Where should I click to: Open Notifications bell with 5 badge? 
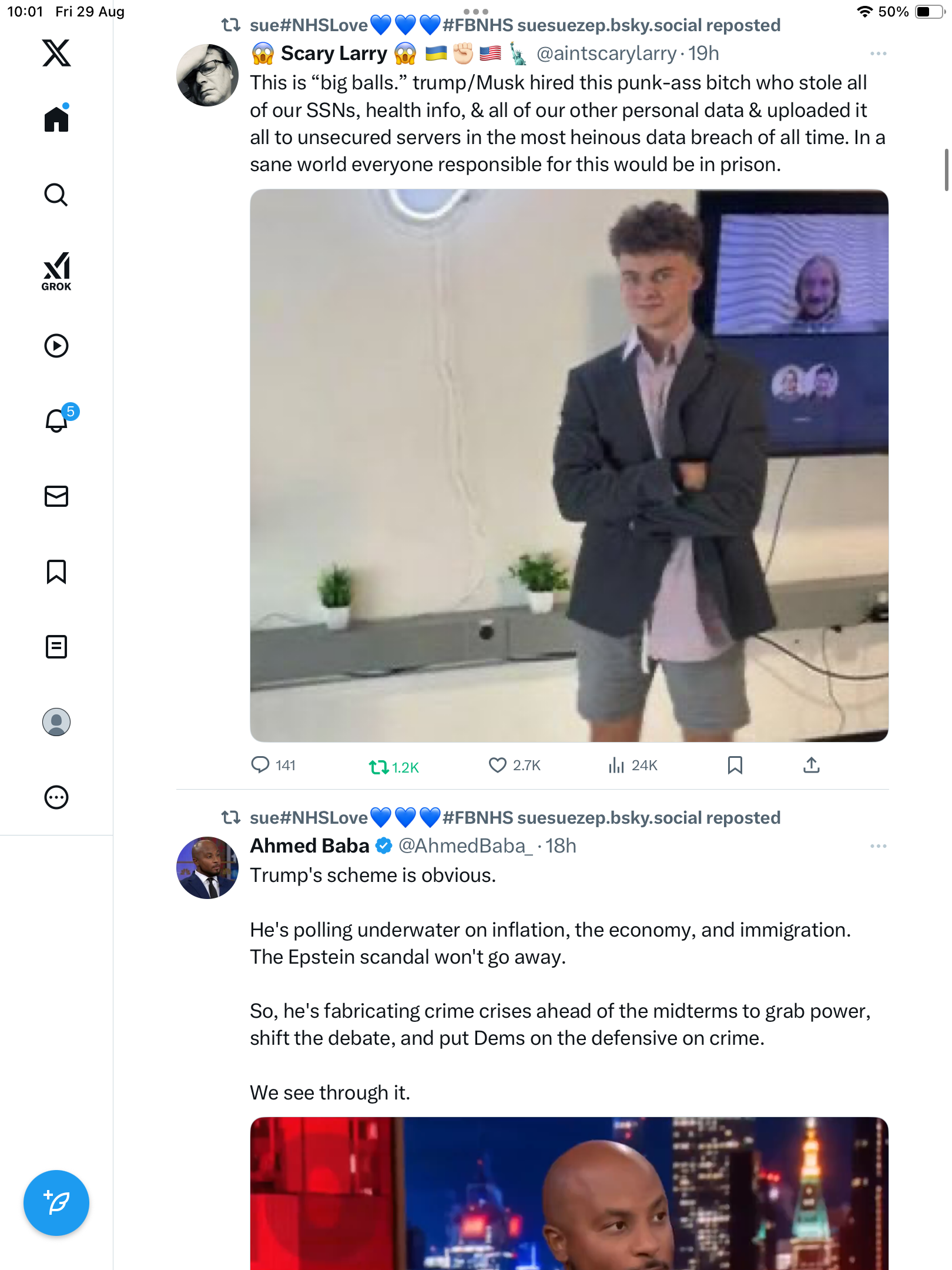coord(58,420)
